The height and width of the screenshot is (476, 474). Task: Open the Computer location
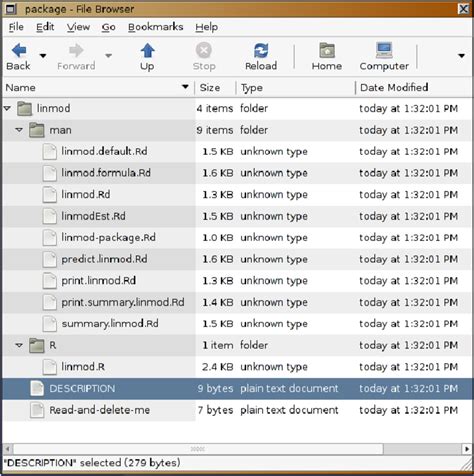pos(384,56)
